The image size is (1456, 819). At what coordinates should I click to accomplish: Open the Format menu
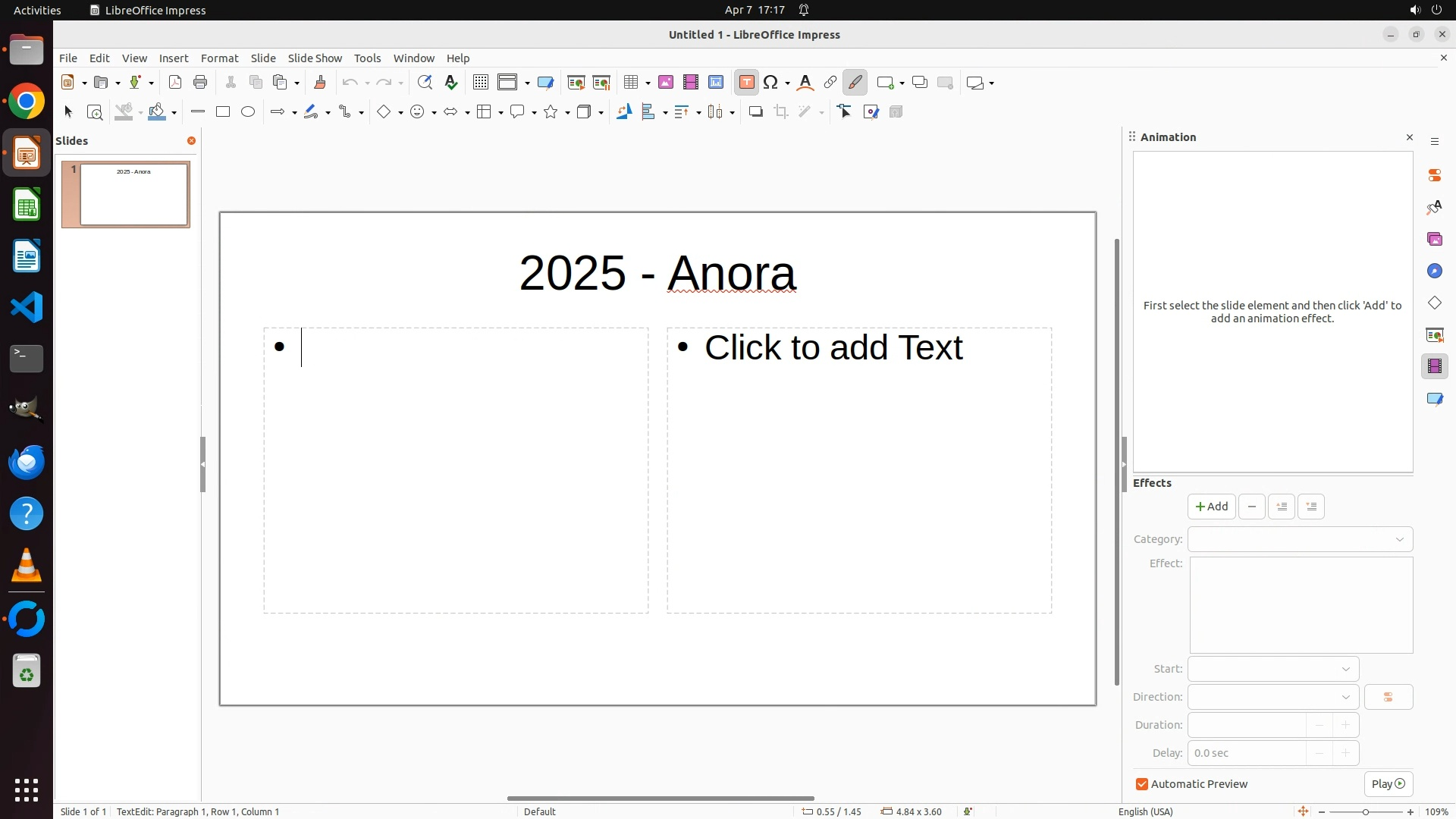(219, 58)
